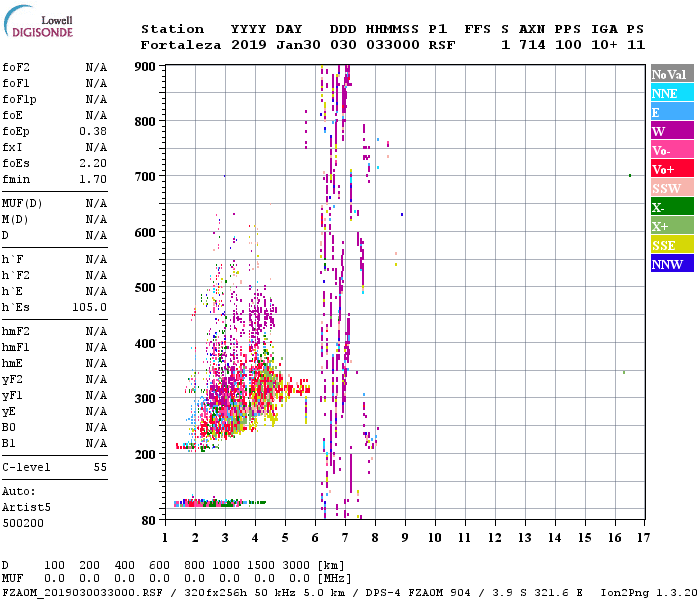Click the IGA value 10+
This screenshot has width=700, height=600.
coord(604,45)
